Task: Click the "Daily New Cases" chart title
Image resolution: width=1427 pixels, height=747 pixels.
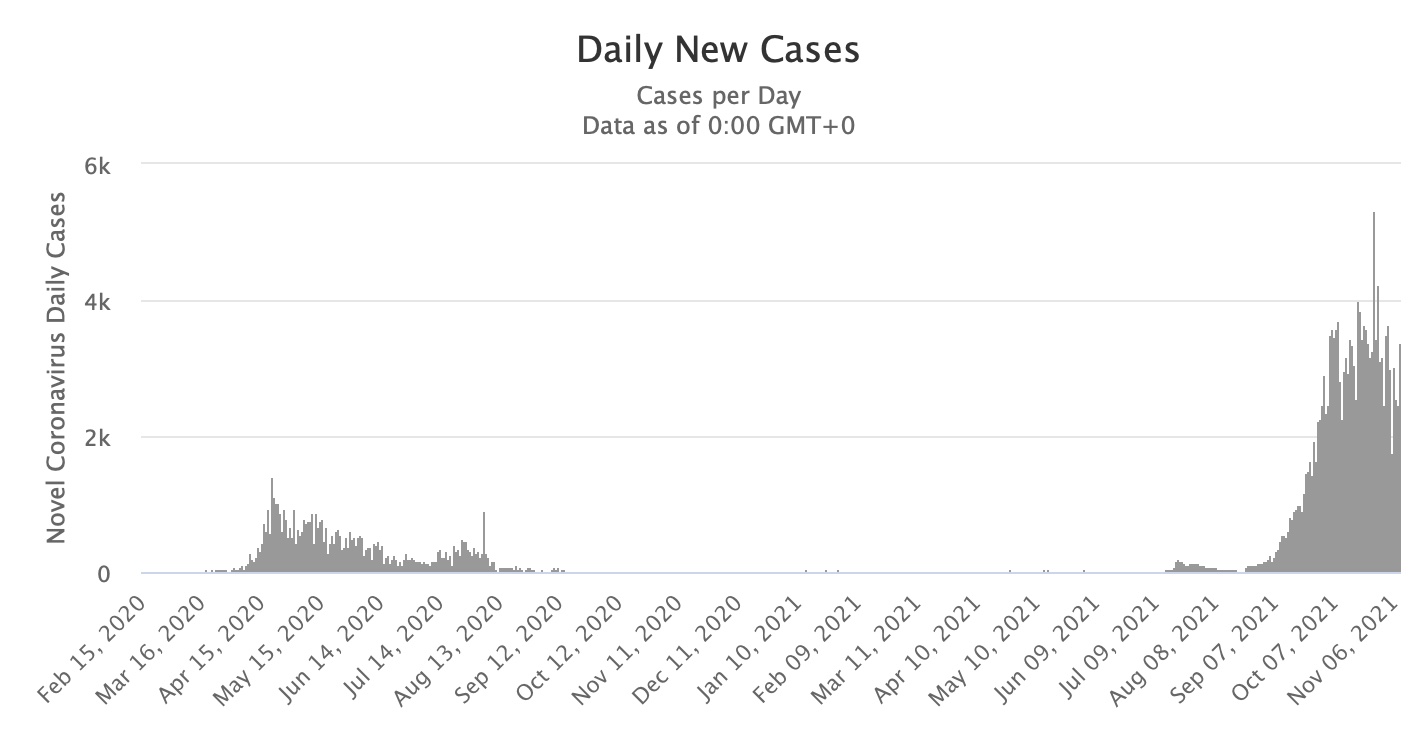Action: tap(718, 50)
